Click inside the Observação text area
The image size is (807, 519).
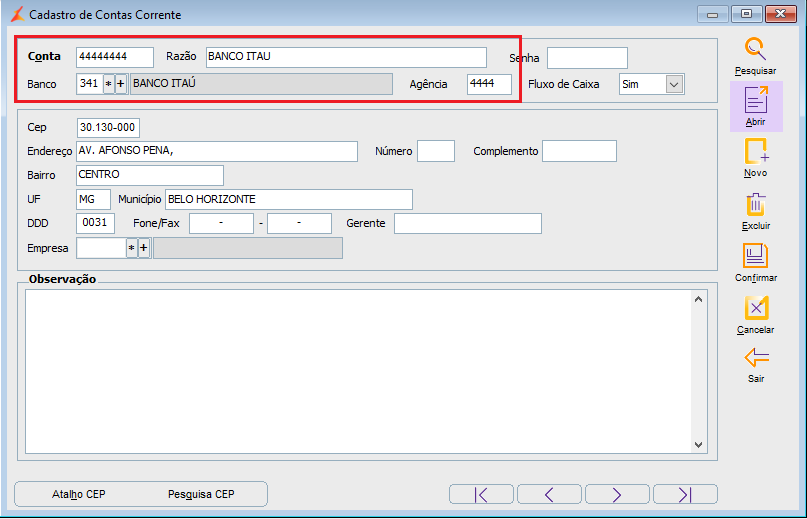358,371
